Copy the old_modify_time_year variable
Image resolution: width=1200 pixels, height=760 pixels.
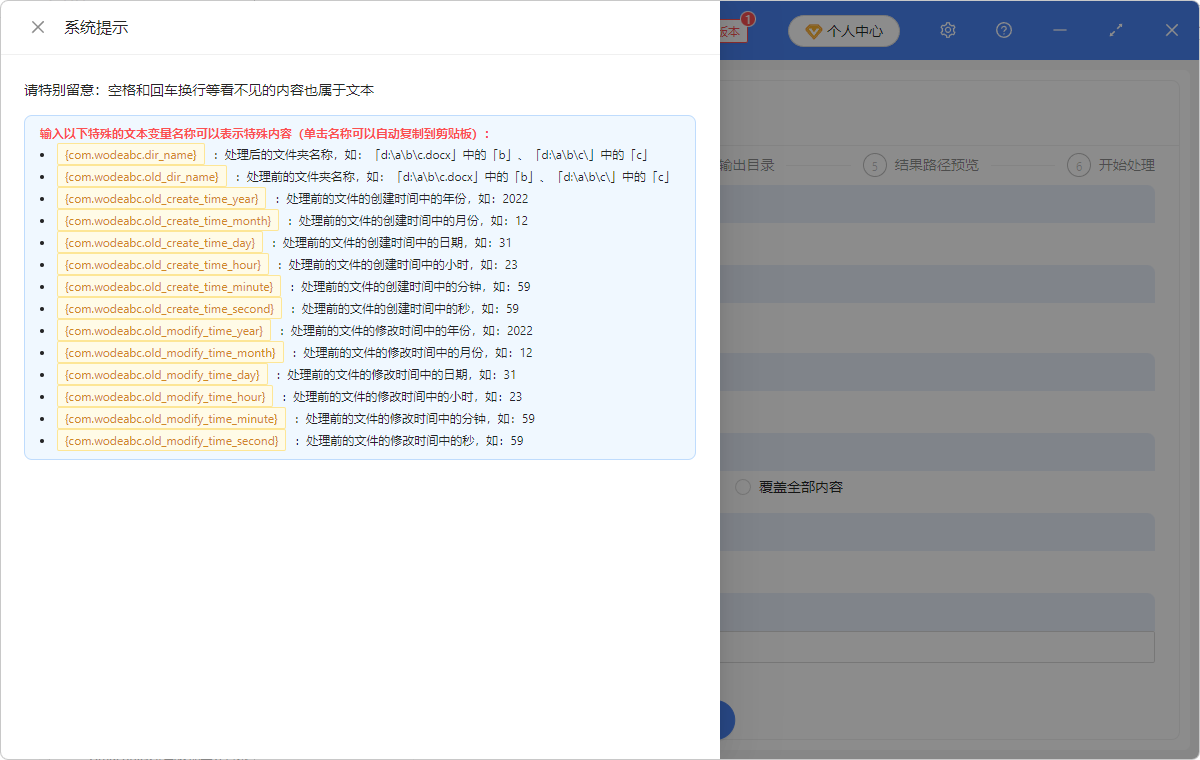pos(165,330)
